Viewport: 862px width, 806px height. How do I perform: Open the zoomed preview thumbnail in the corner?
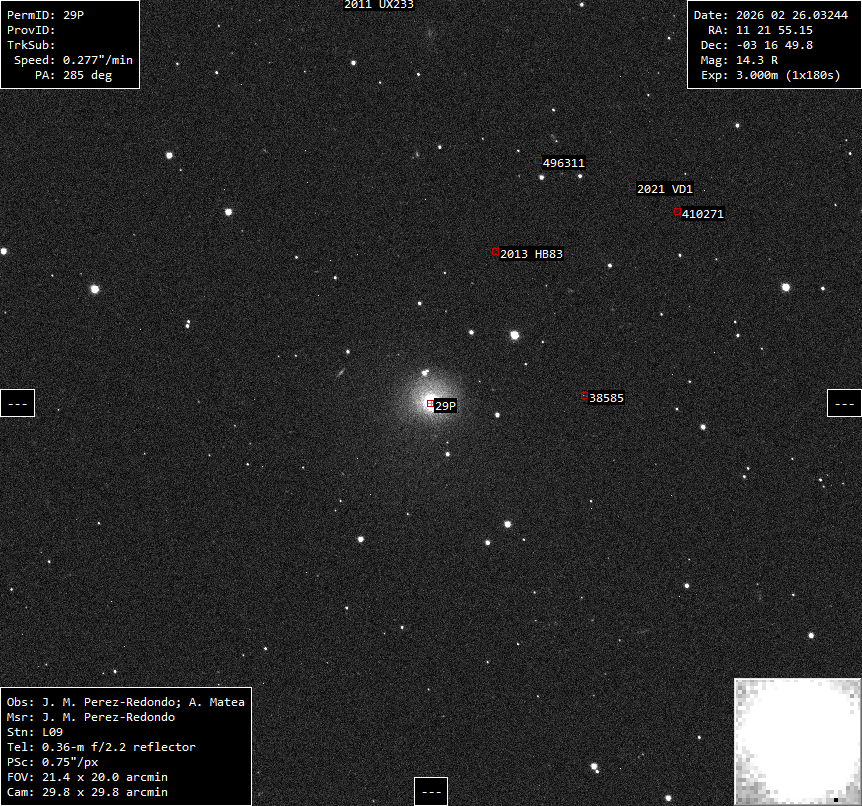[797, 741]
